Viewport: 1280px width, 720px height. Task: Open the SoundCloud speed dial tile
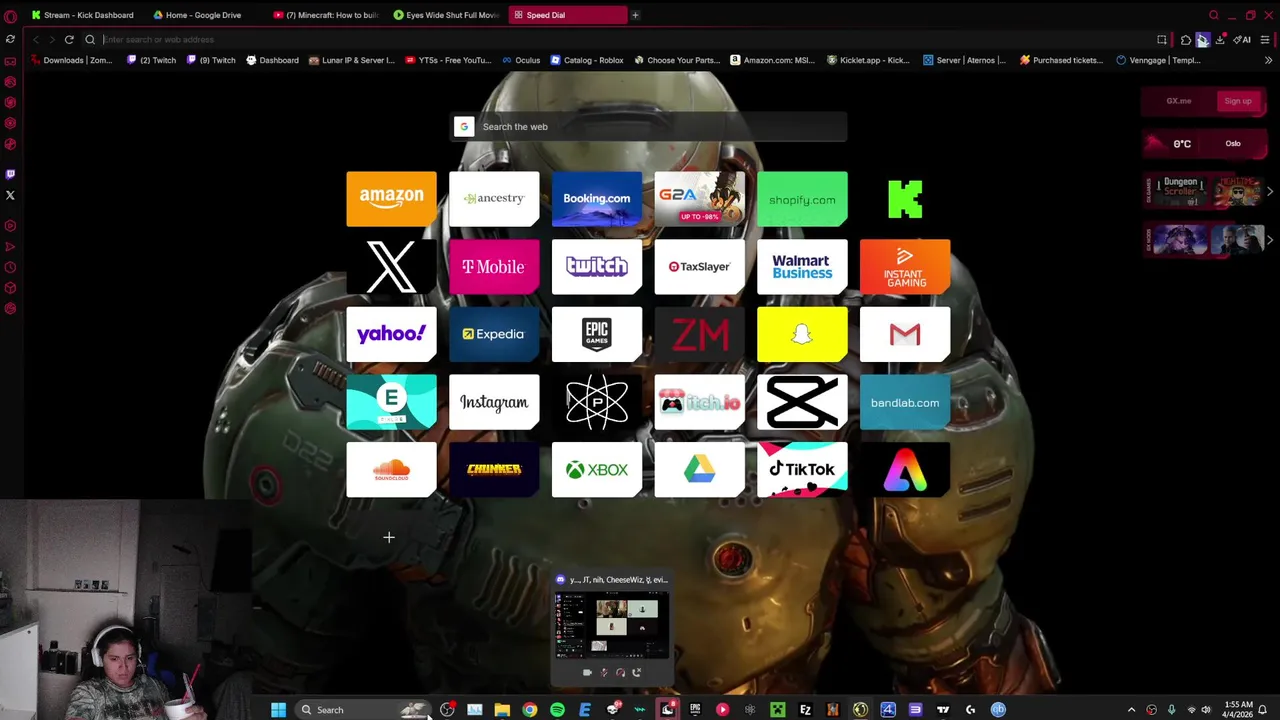click(391, 470)
